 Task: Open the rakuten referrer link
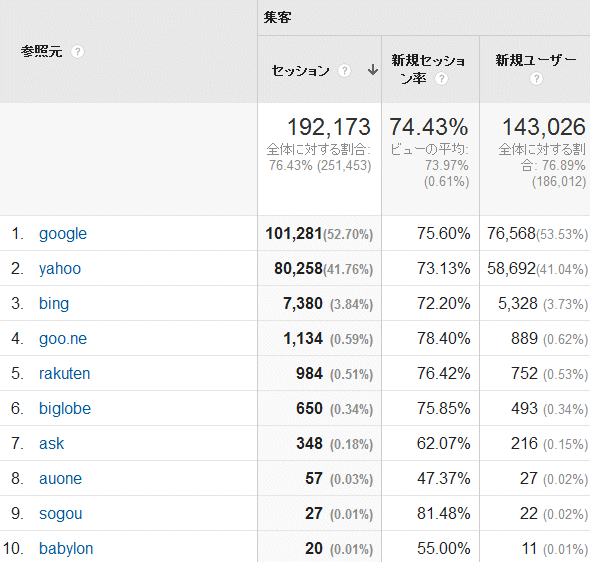(x=64, y=374)
